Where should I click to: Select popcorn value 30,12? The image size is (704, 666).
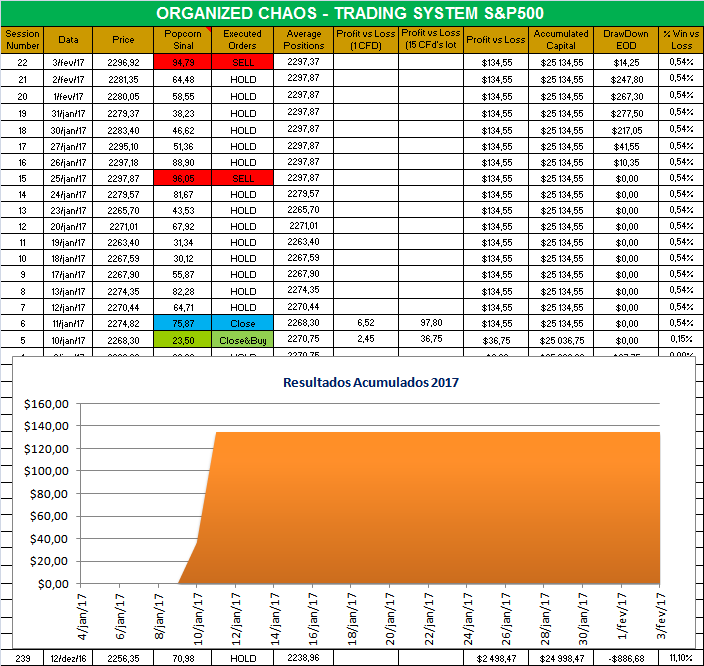point(182,259)
